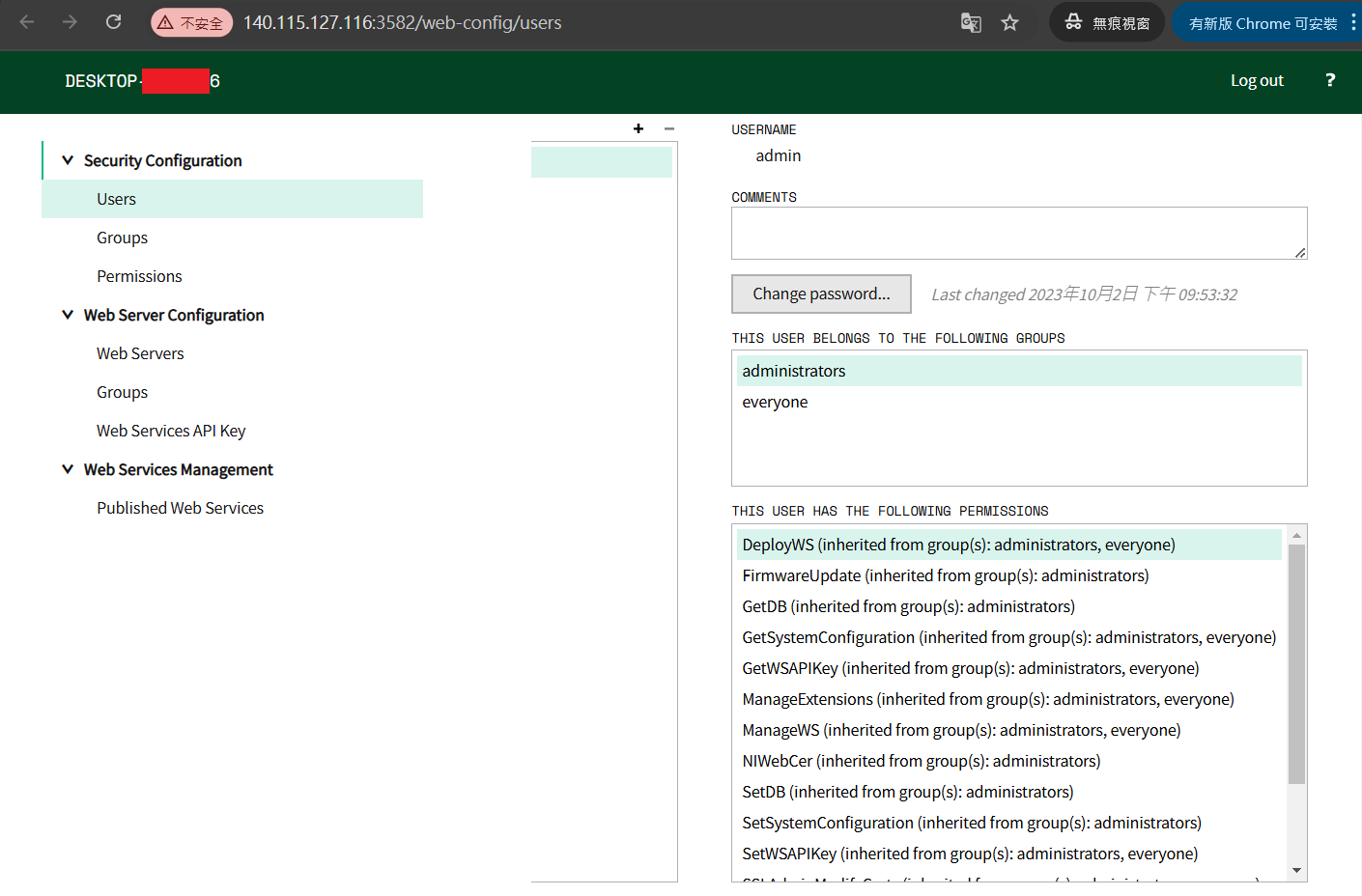Image resolution: width=1362 pixels, height=896 pixels.
Task: Select the SetWSAPIKey permission row
Action: click(x=1009, y=854)
